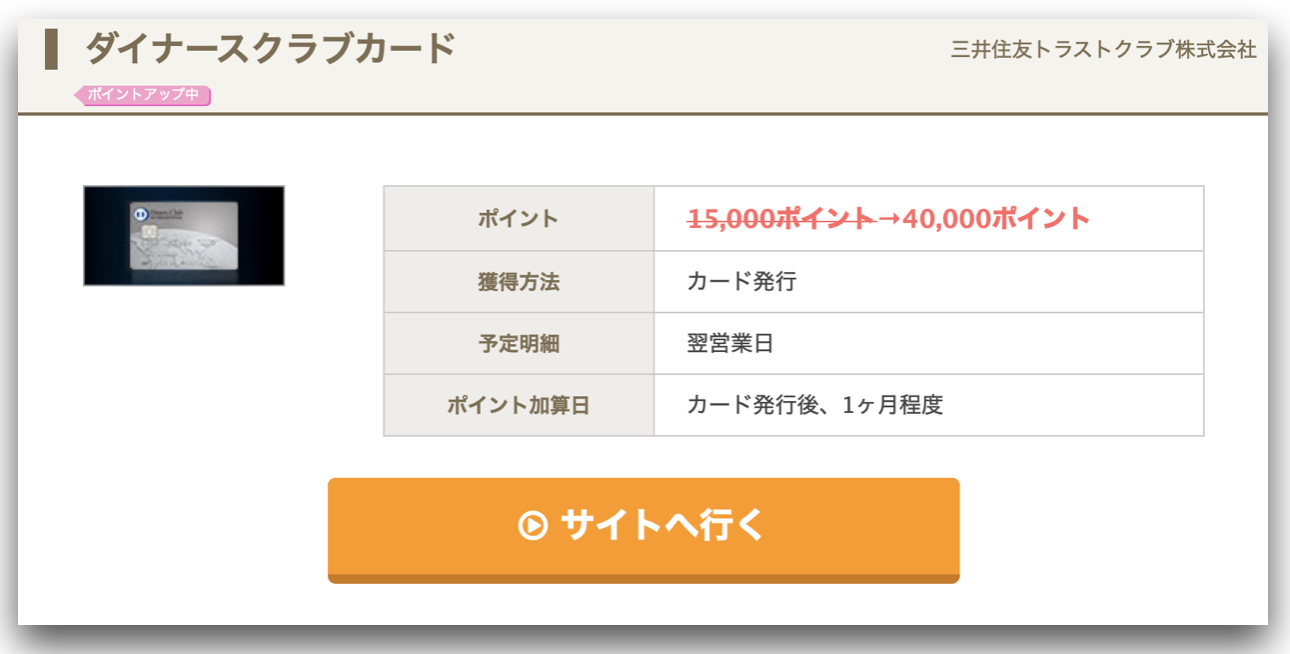Select the 予定明細 row header cell
1290x654 pixels.
[x=519, y=344]
